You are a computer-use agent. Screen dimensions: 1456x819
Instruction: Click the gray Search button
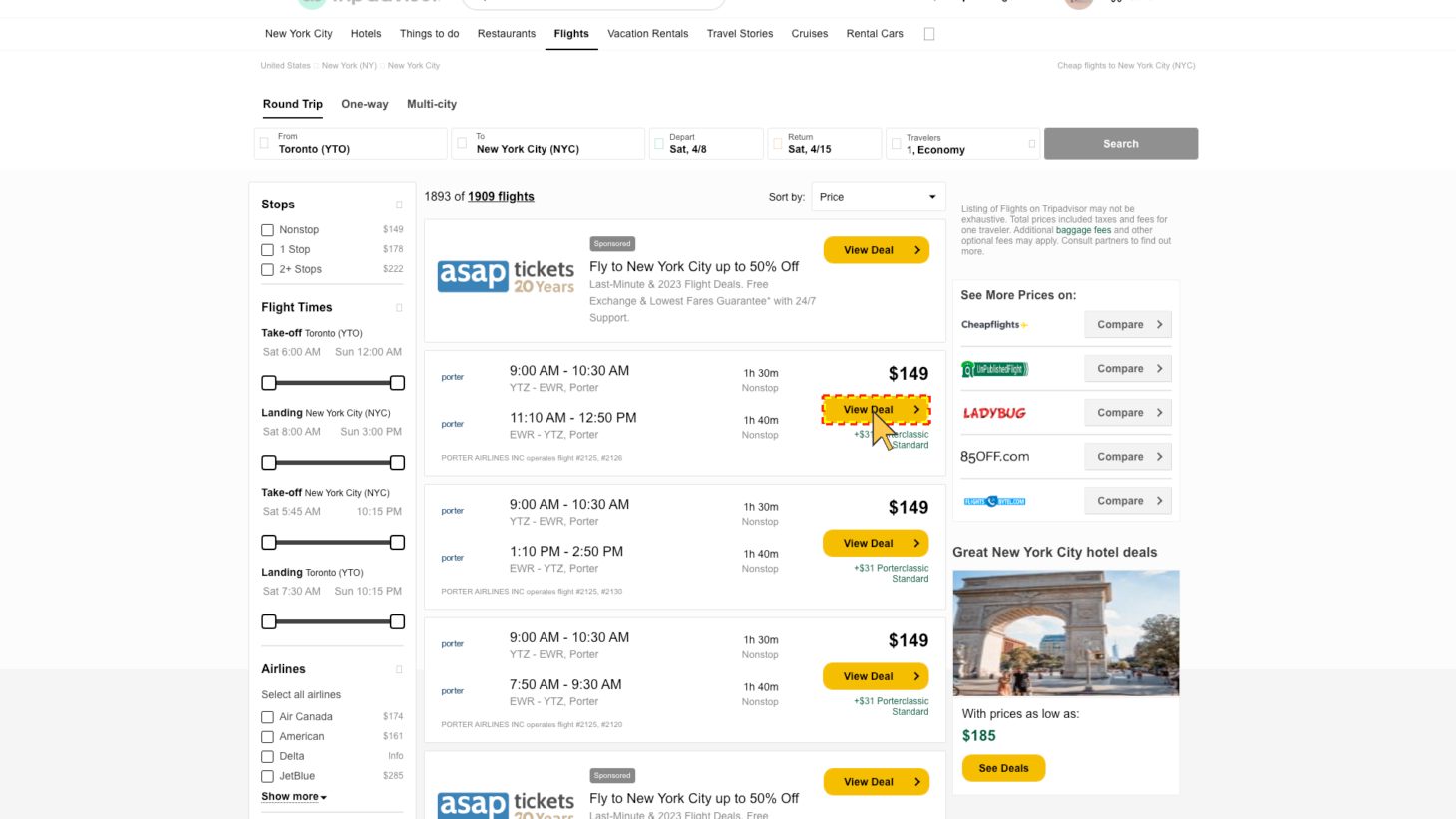1120,144
